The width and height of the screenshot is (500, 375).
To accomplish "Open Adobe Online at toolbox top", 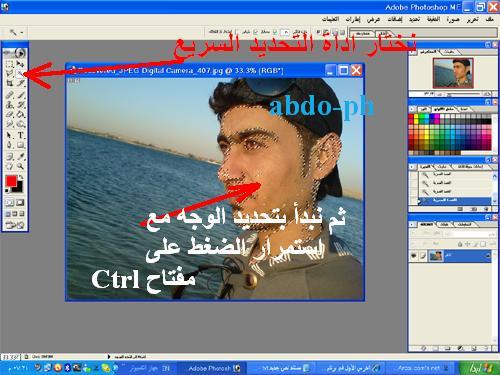I will [15, 52].
